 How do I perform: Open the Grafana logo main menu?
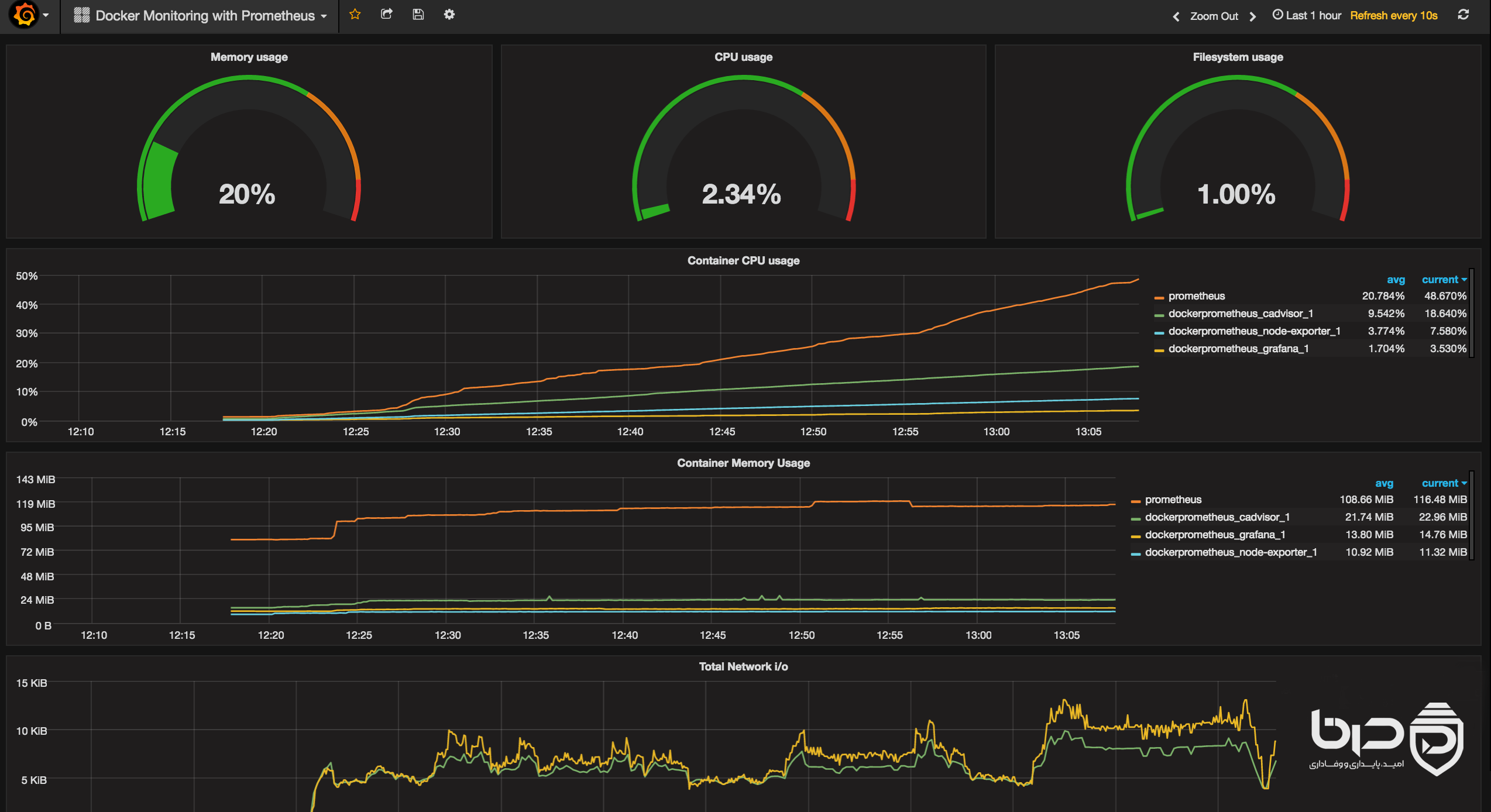point(24,15)
